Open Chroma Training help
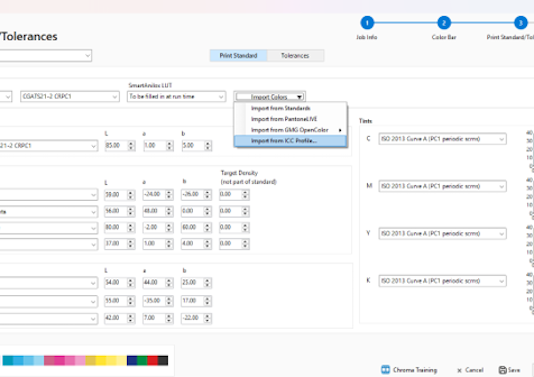The width and height of the screenshot is (534, 377). tap(409, 370)
